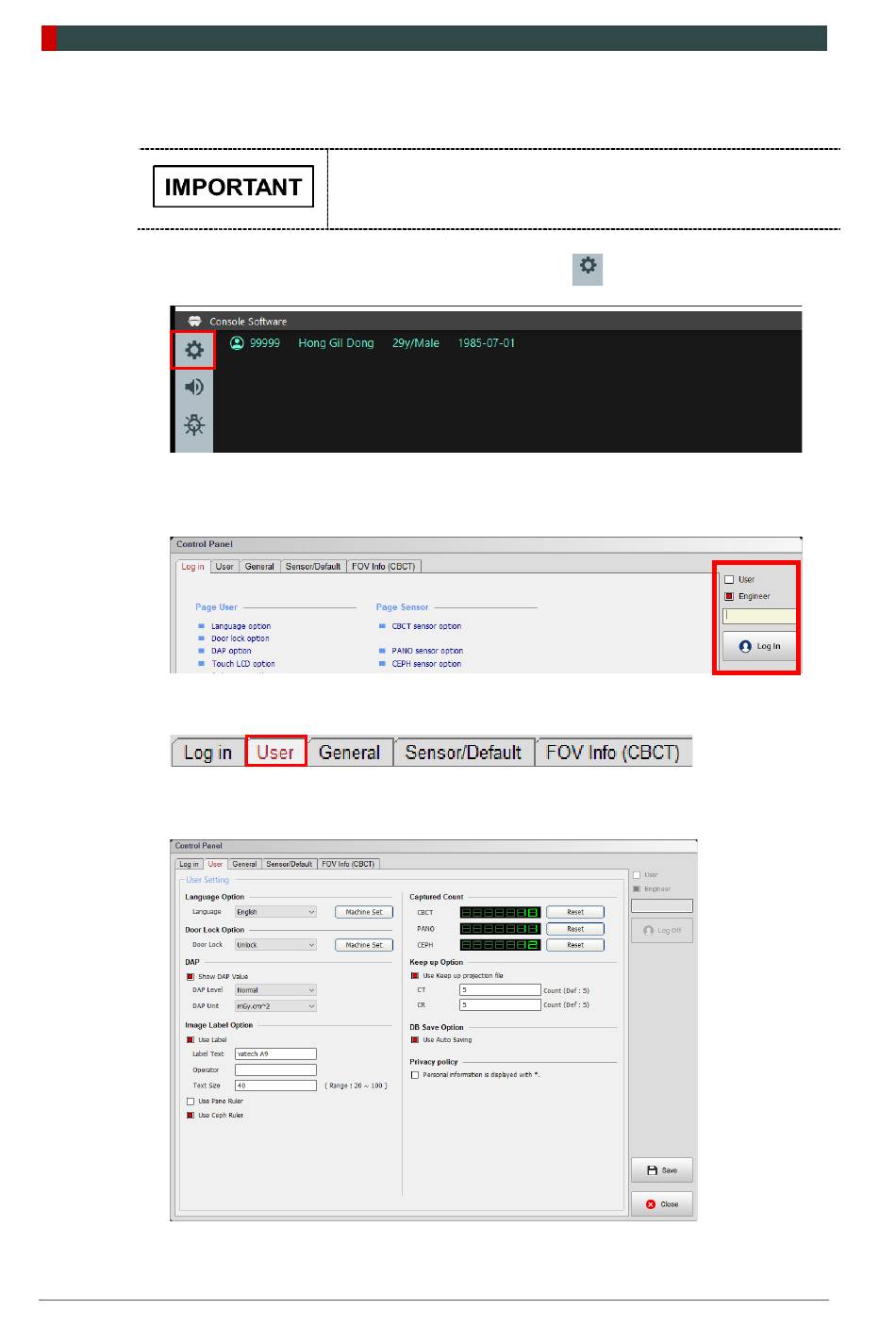Select General tab above Page User list
This screenshot has height=1326, width=896.
pyautogui.click(x=259, y=567)
